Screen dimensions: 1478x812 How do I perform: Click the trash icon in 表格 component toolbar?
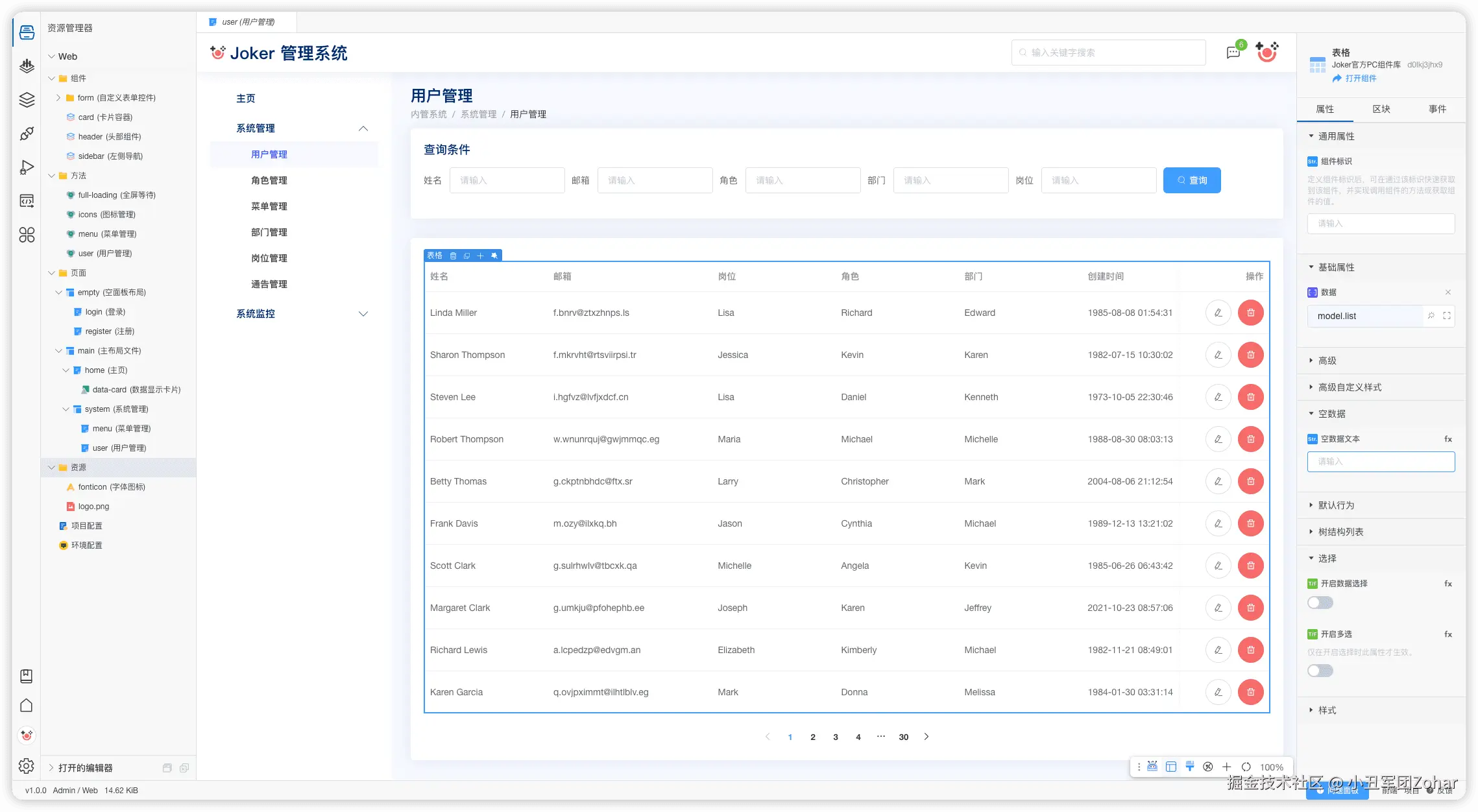point(453,256)
